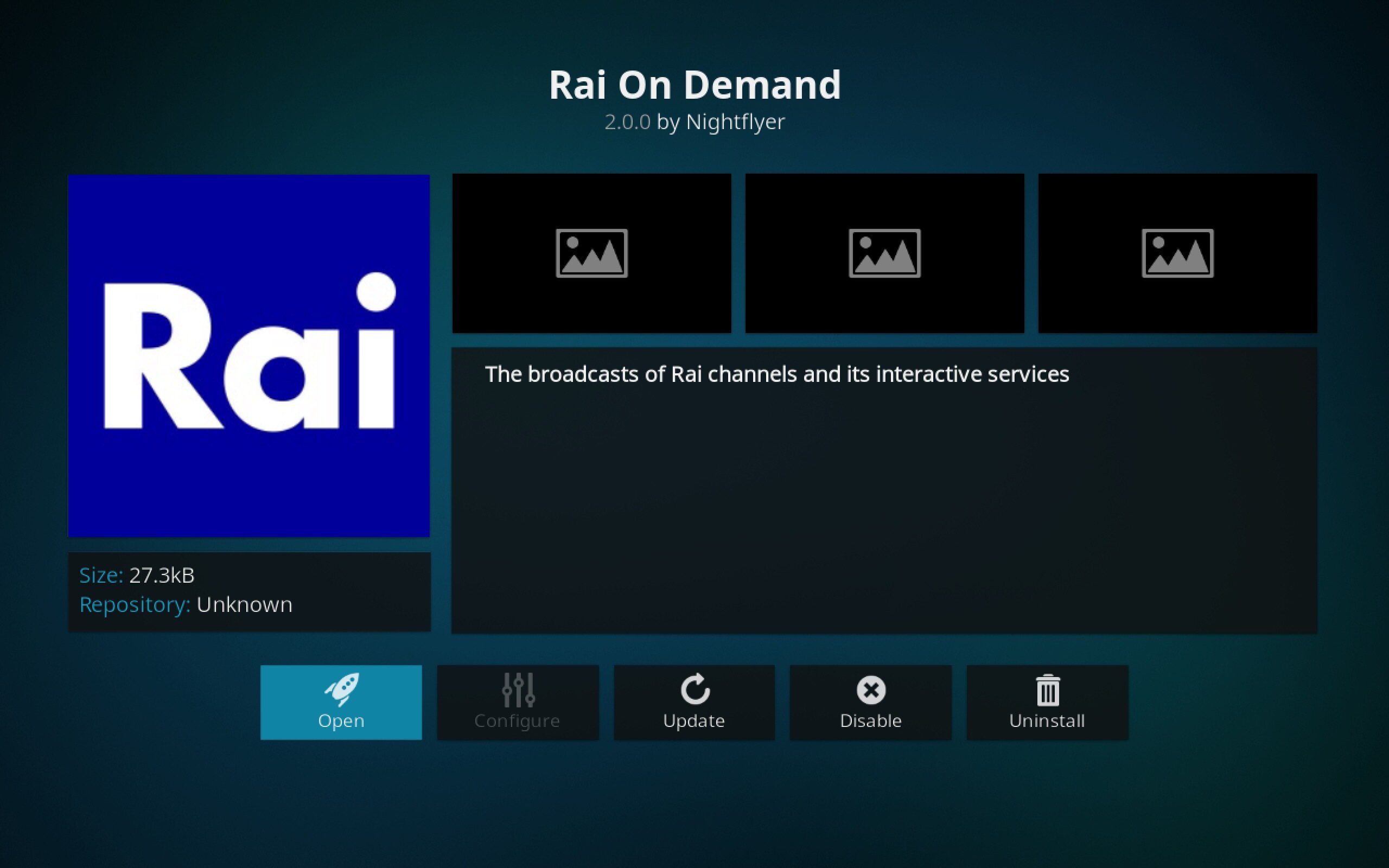The image size is (1389, 868).
Task: Click the blue Rai logo artwork
Action: [249, 356]
